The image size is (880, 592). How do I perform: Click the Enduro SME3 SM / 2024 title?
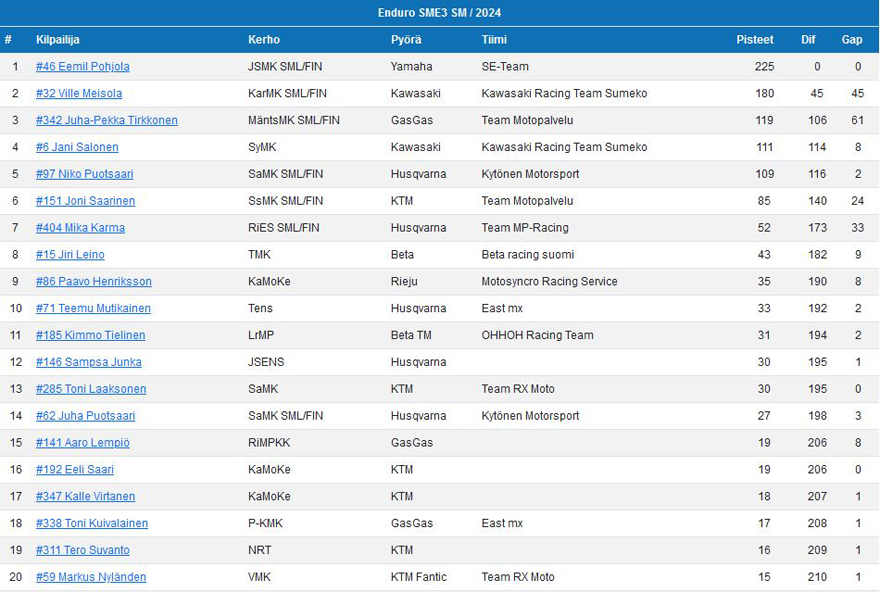tap(439, 12)
